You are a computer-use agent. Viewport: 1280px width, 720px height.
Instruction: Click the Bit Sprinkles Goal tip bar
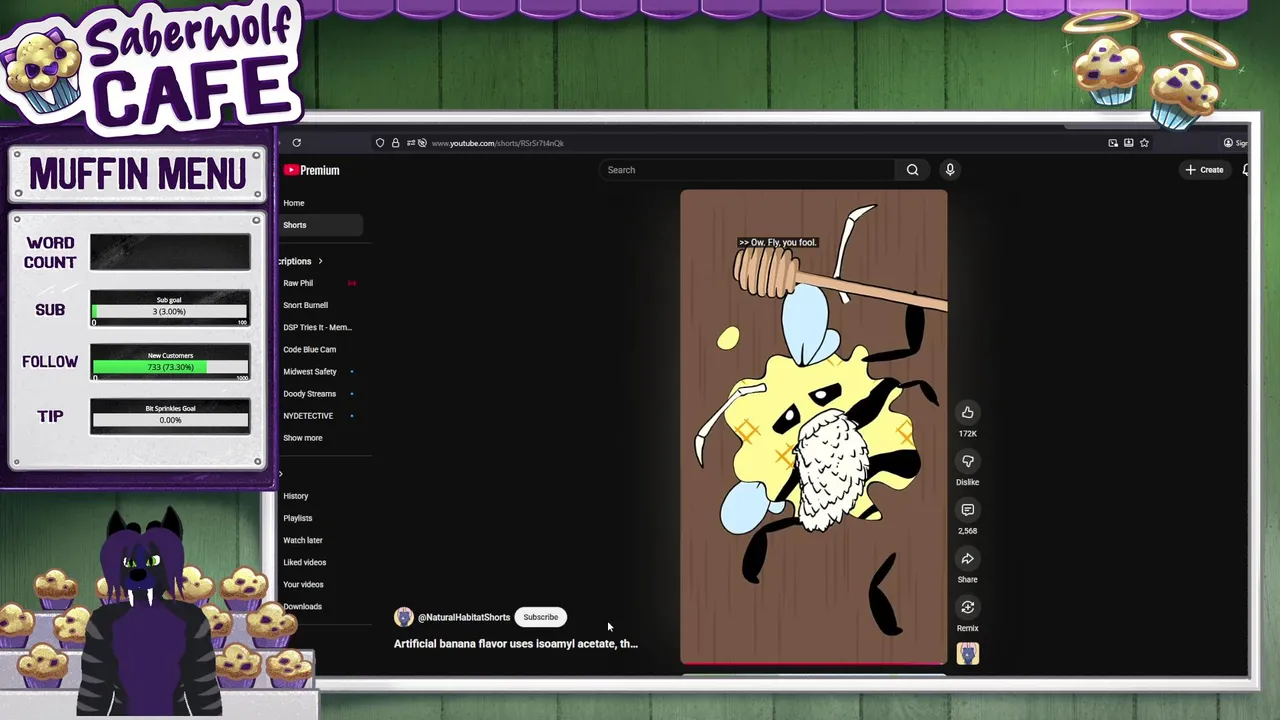(x=170, y=419)
